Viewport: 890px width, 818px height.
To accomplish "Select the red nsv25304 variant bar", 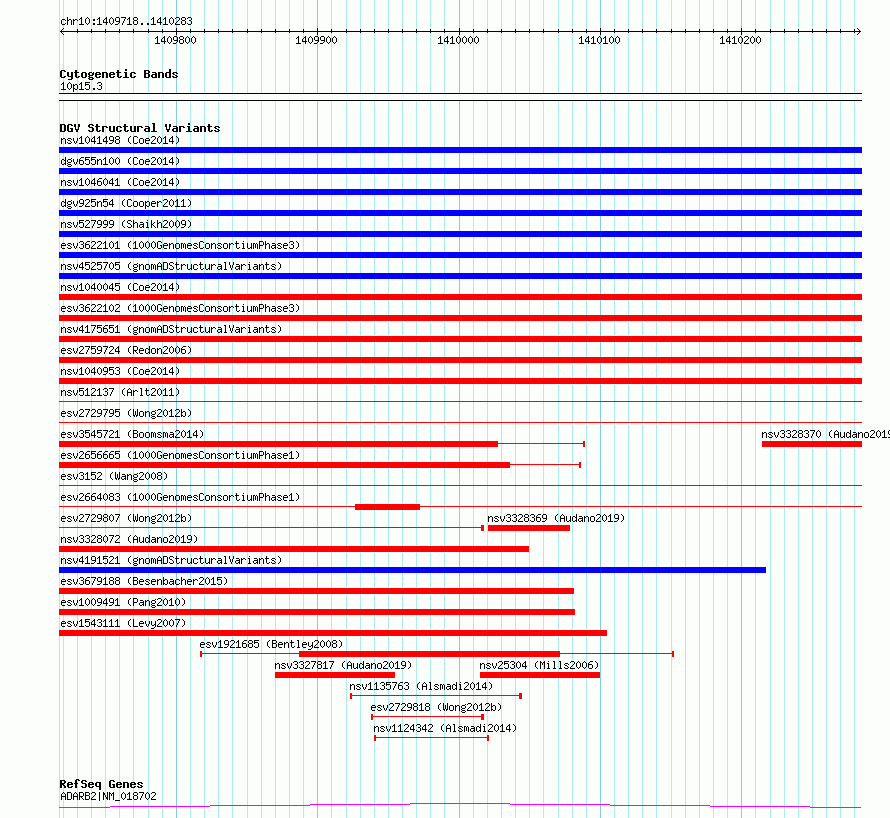I will pyautogui.click(x=540, y=675).
